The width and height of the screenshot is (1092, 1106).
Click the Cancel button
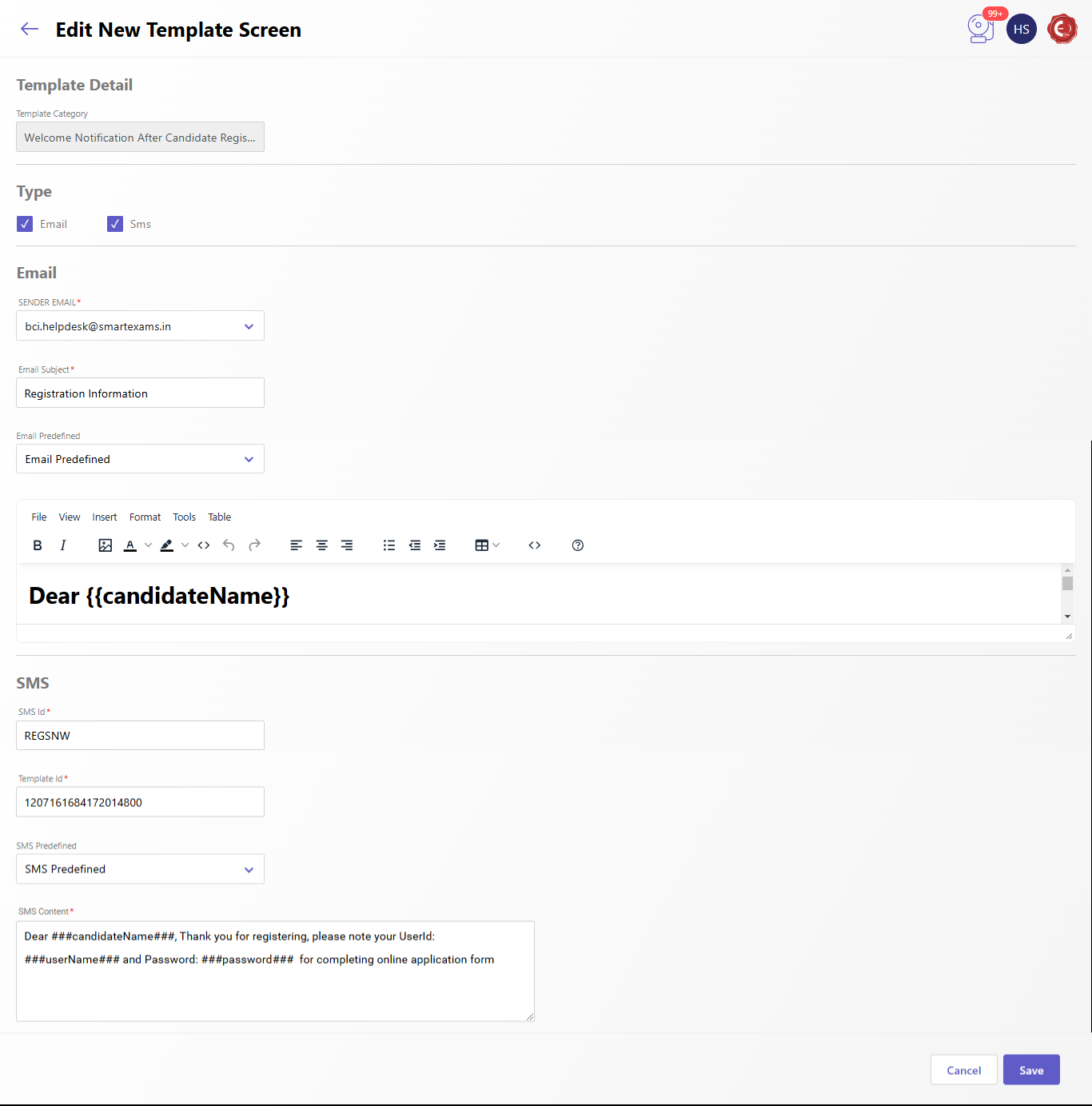tap(963, 1070)
